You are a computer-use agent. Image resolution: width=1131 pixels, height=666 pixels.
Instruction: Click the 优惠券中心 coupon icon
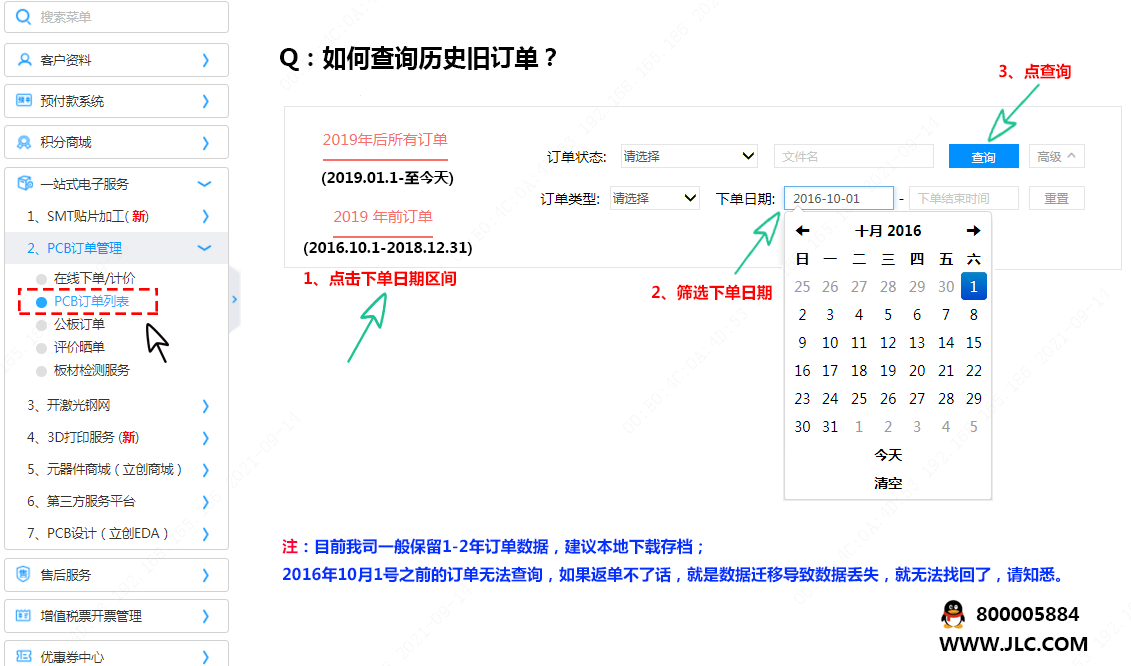tap(24, 657)
